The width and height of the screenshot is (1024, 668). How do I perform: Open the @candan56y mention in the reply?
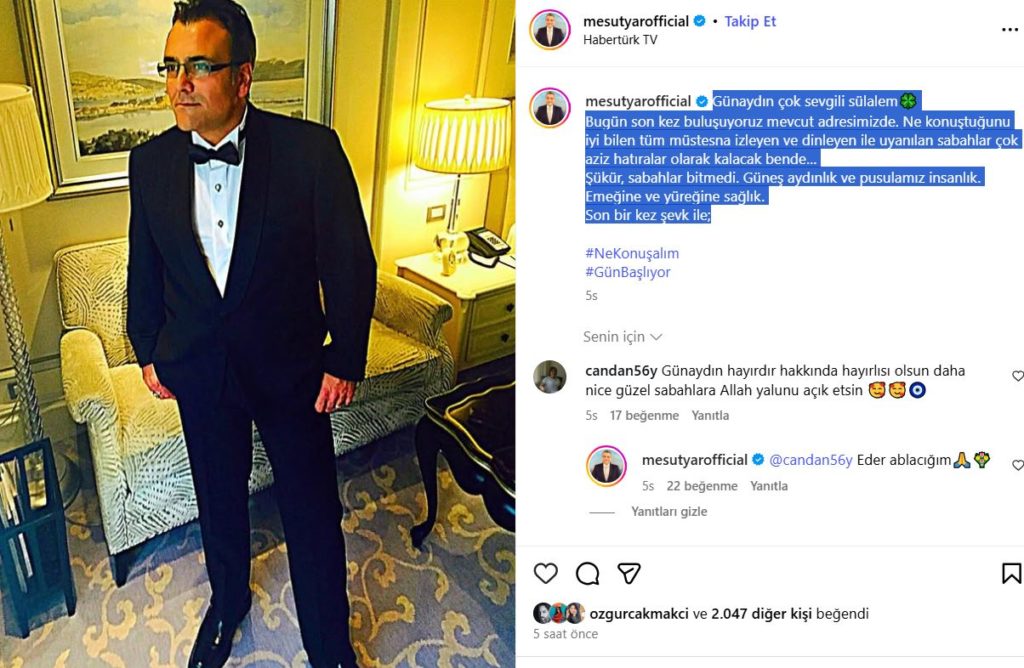(810, 460)
